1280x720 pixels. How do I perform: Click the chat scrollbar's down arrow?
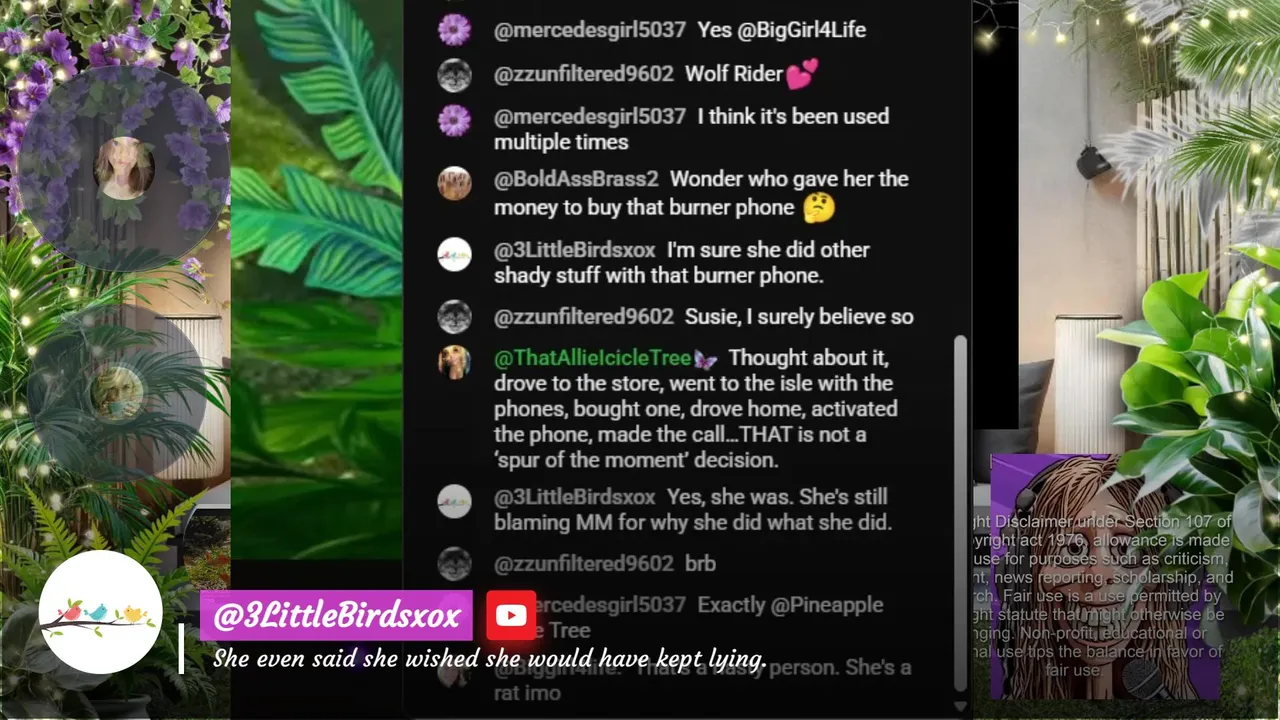(961, 707)
